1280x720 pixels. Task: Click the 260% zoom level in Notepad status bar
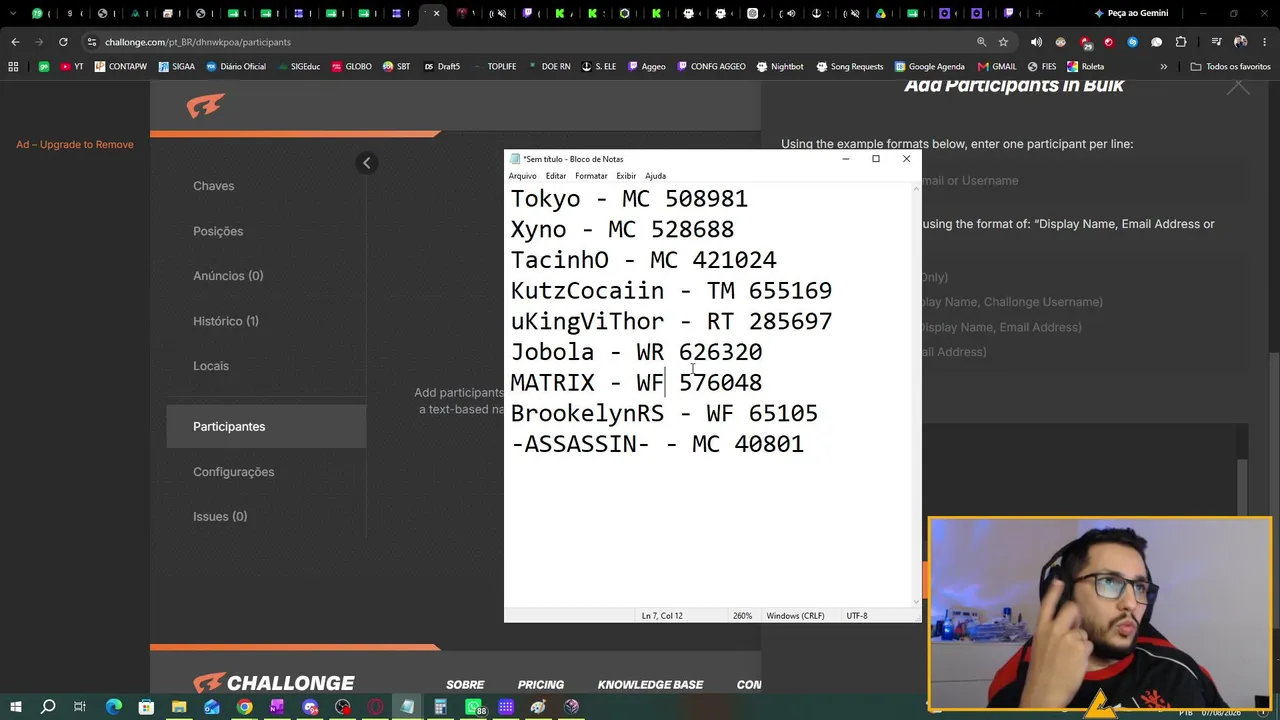point(742,616)
